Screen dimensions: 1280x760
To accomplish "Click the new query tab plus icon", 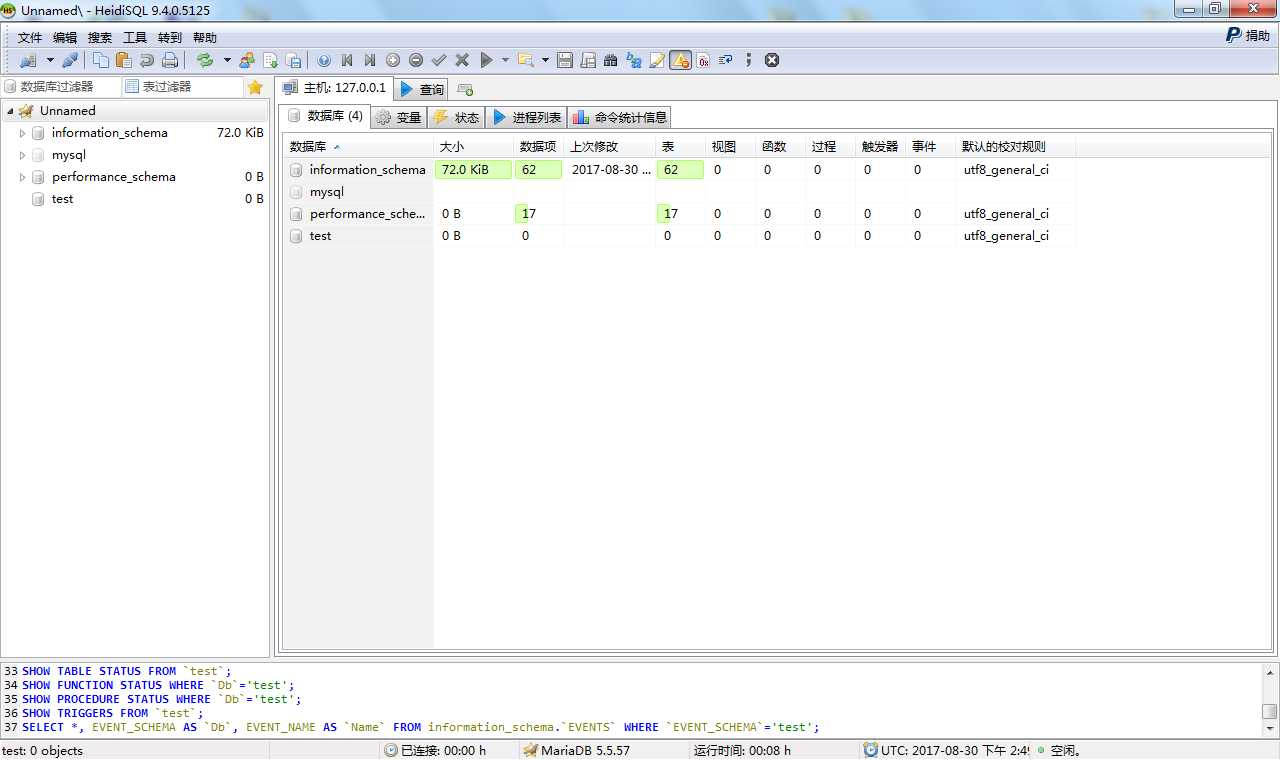I will click(x=465, y=89).
